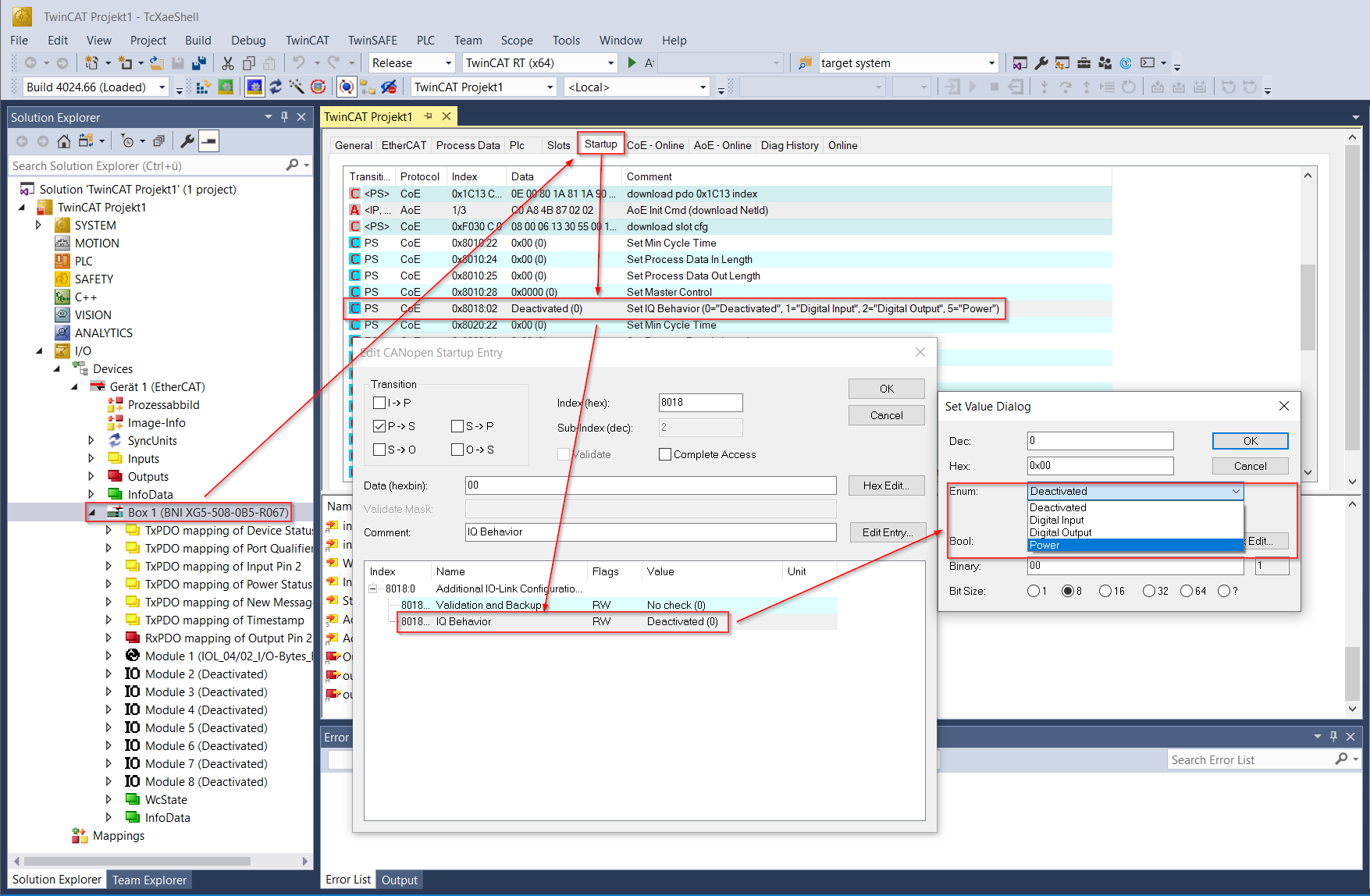The image size is (1370, 896).
Task: Open the TwinSAFE menu
Action: (x=372, y=41)
